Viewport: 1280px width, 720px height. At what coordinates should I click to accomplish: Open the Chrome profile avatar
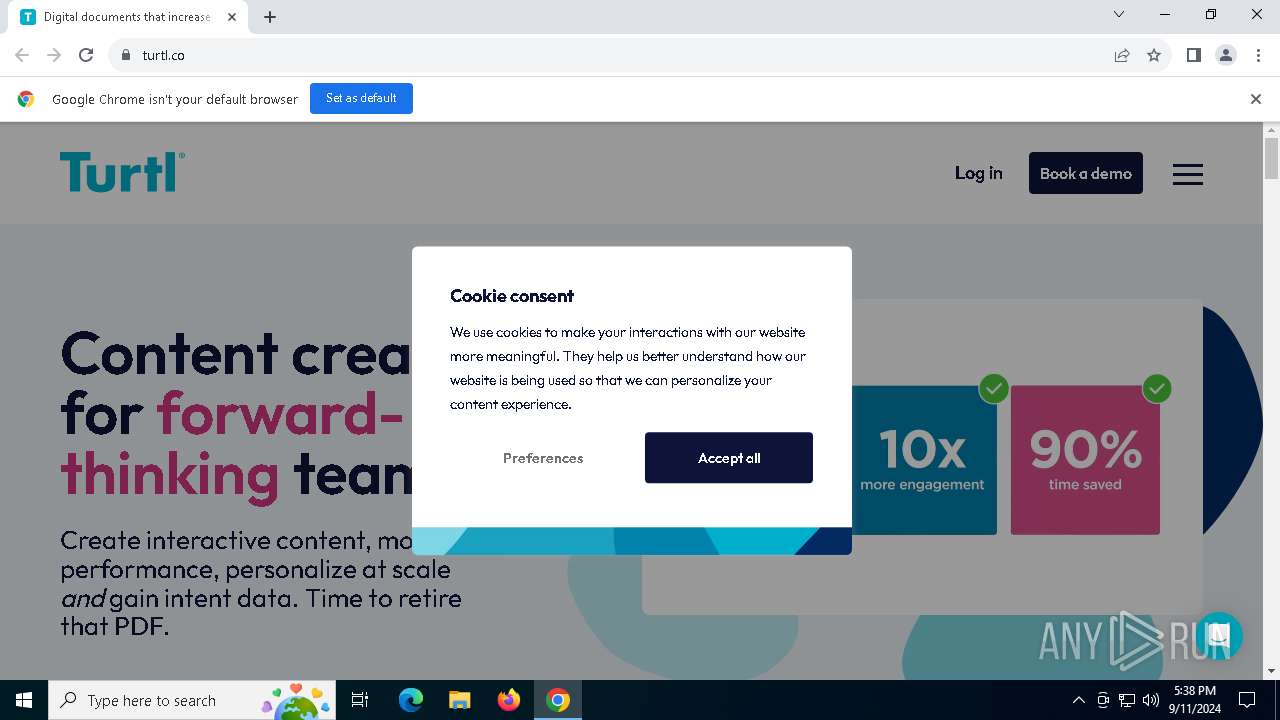[1226, 55]
